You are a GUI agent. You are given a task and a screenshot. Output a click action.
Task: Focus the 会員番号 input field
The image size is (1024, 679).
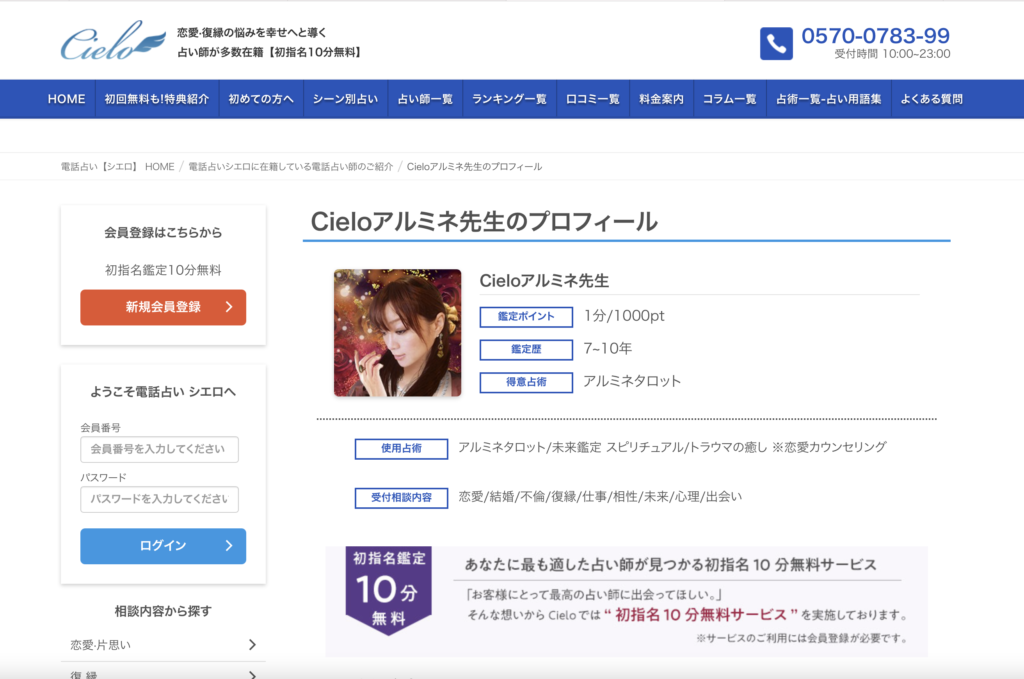click(x=159, y=449)
